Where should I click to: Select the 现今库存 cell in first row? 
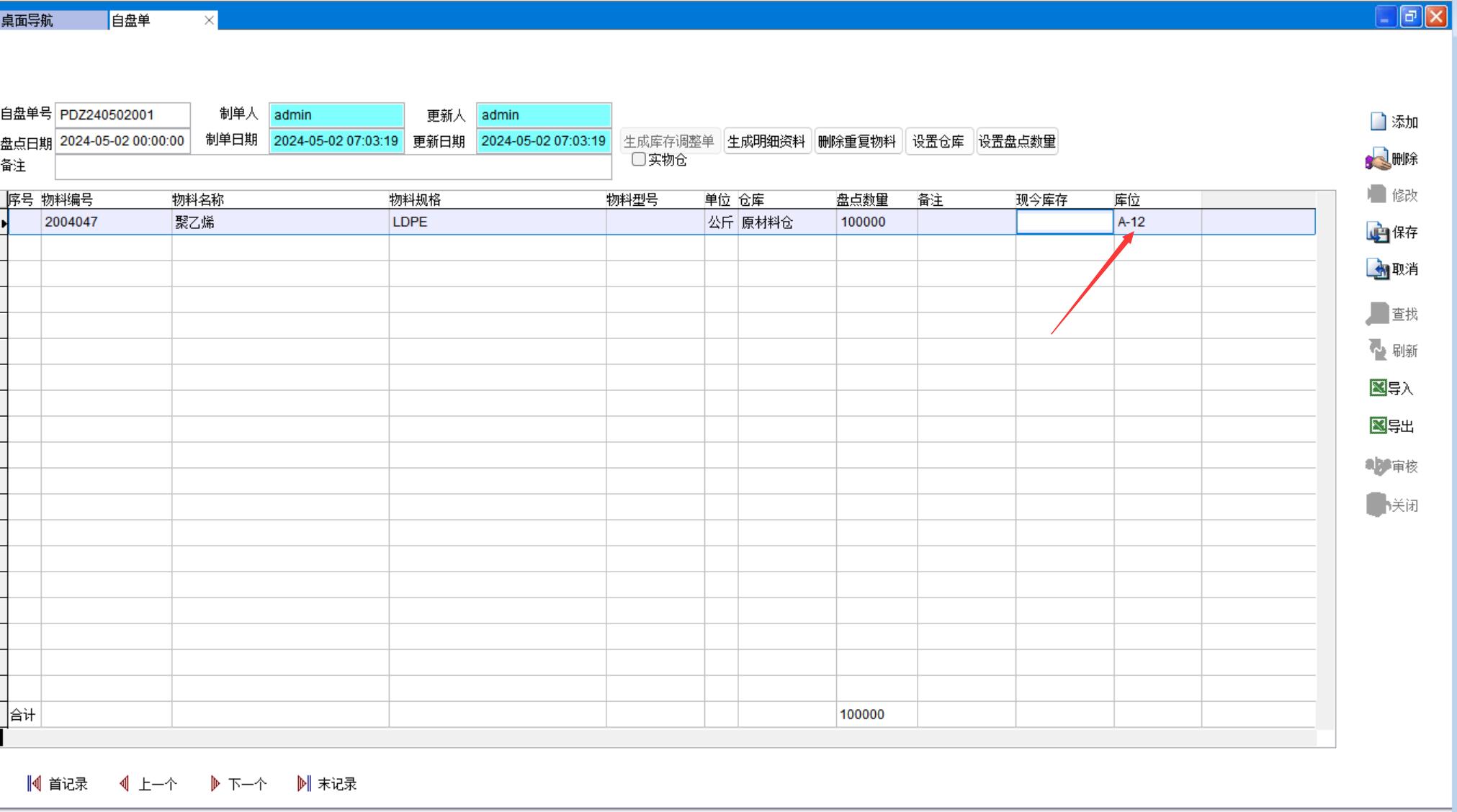(x=1064, y=222)
